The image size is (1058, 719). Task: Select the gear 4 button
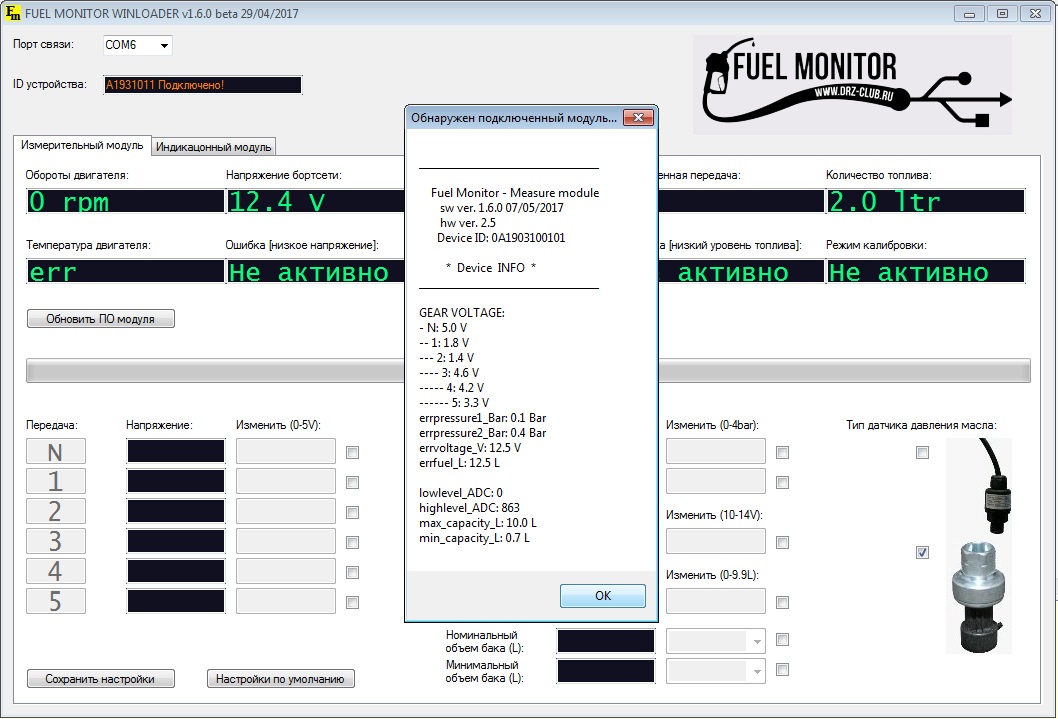pyautogui.click(x=56, y=571)
